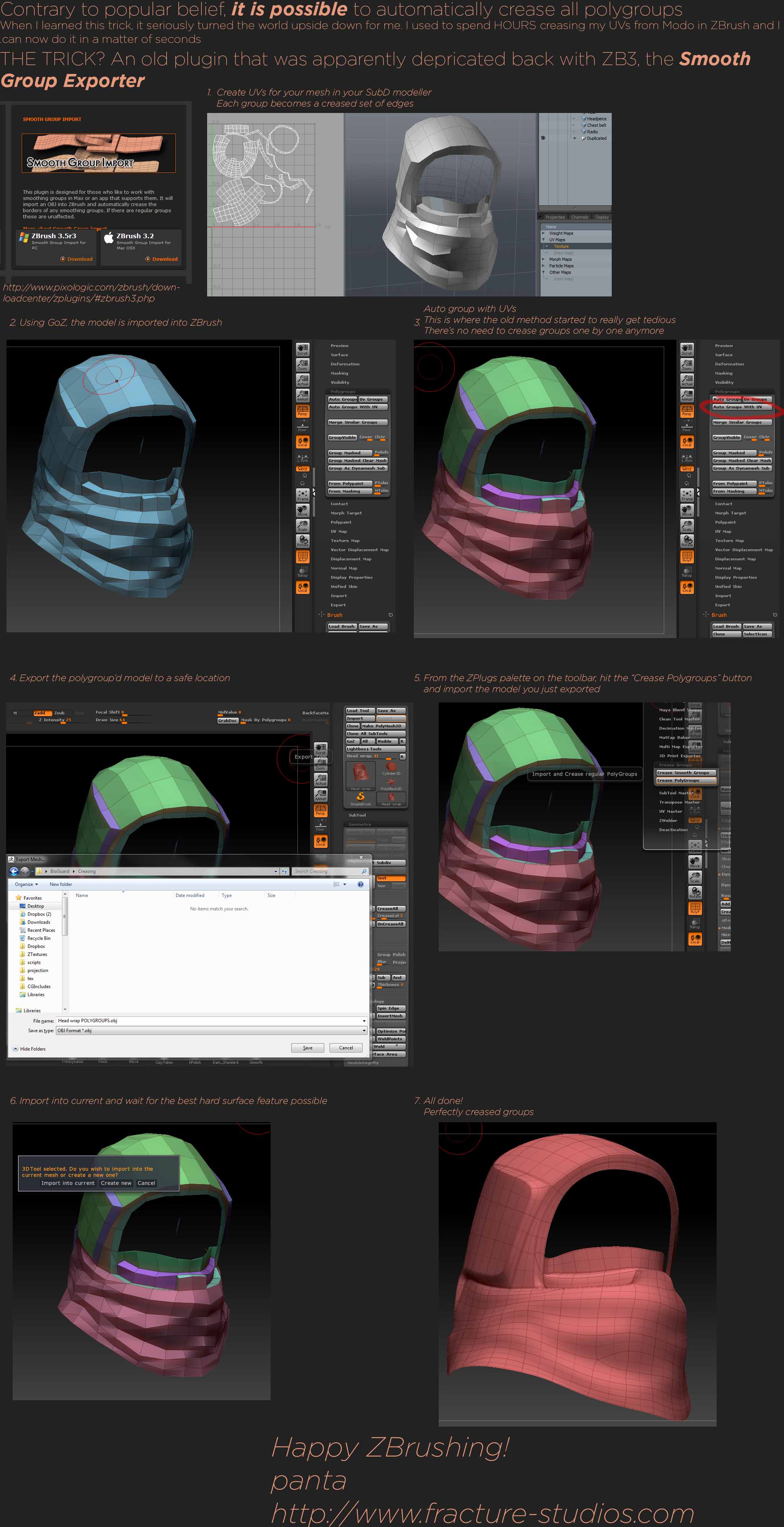The image size is (784, 1527).
Task: Toggle eye visibility next to Duplicated item
Action: [543, 137]
